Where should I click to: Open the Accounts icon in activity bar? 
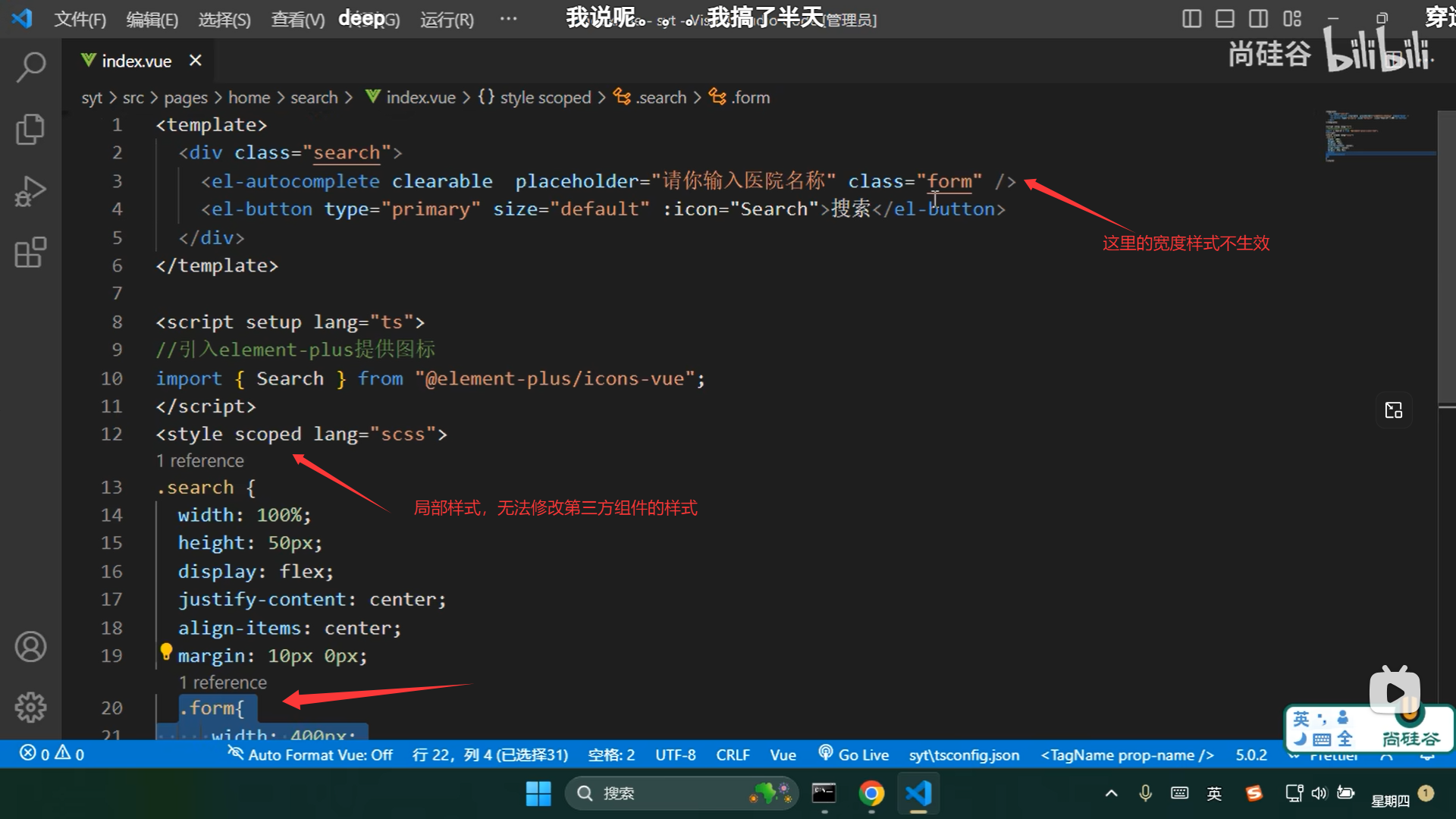pos(30,647)
